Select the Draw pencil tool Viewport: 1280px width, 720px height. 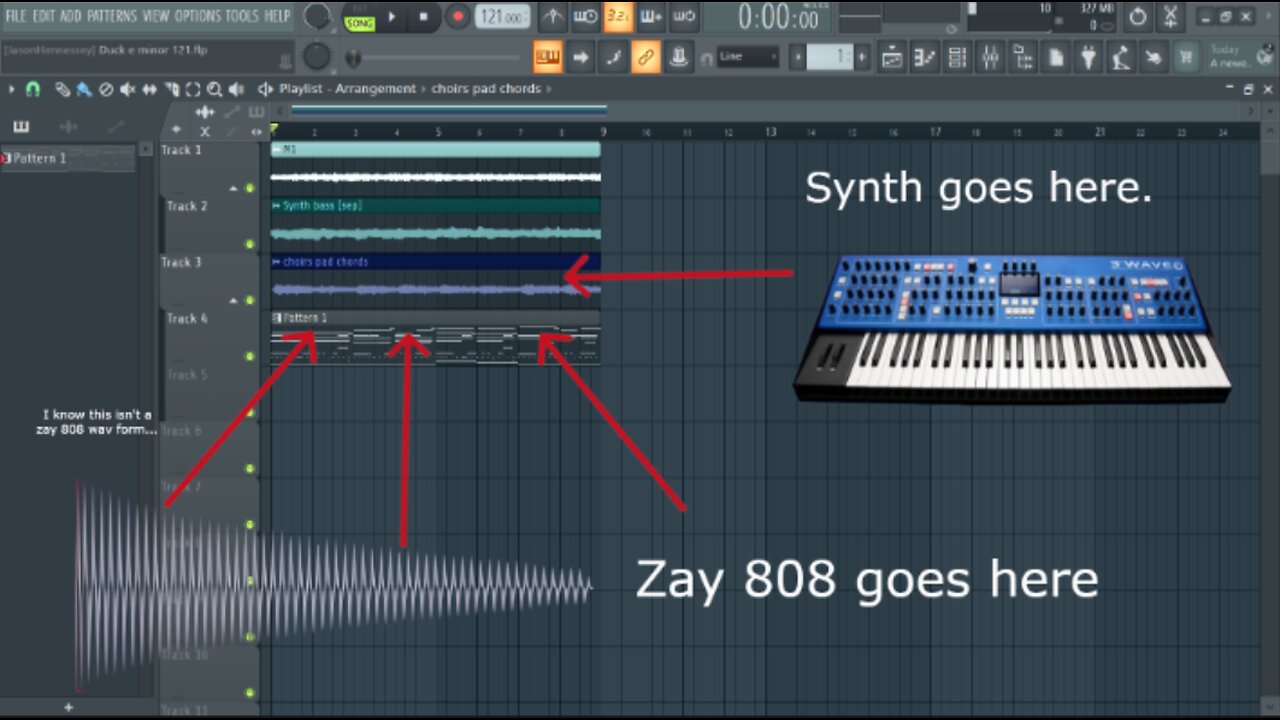[x=62, y=89]
